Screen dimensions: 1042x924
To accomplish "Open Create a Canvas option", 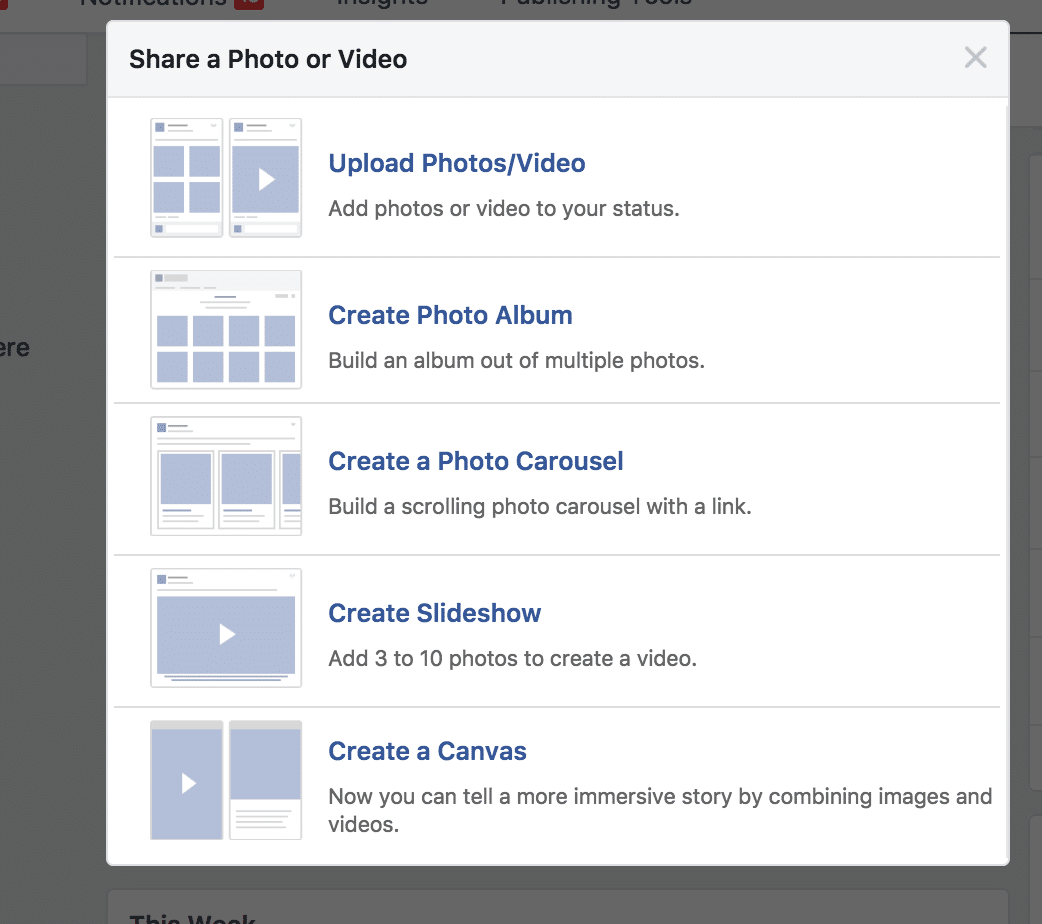I will pyautogui.click(x=427, y=751).
